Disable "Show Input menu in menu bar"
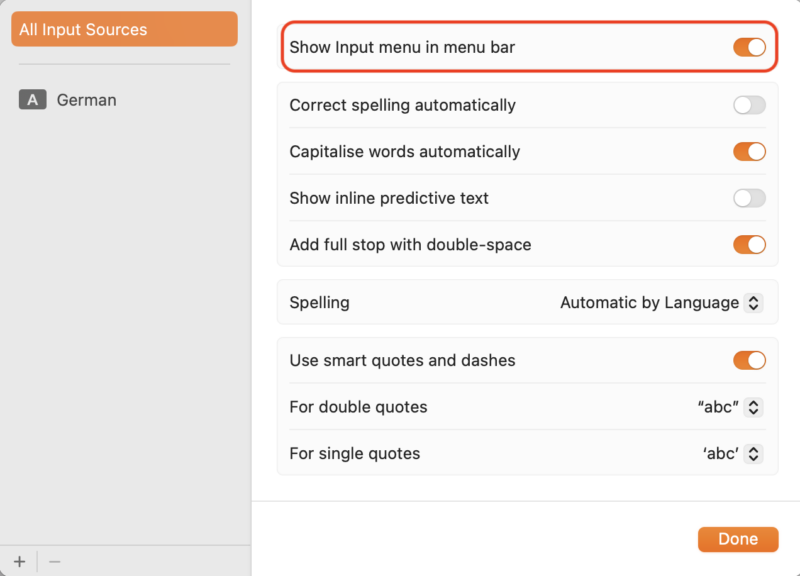 click(749, 46)
